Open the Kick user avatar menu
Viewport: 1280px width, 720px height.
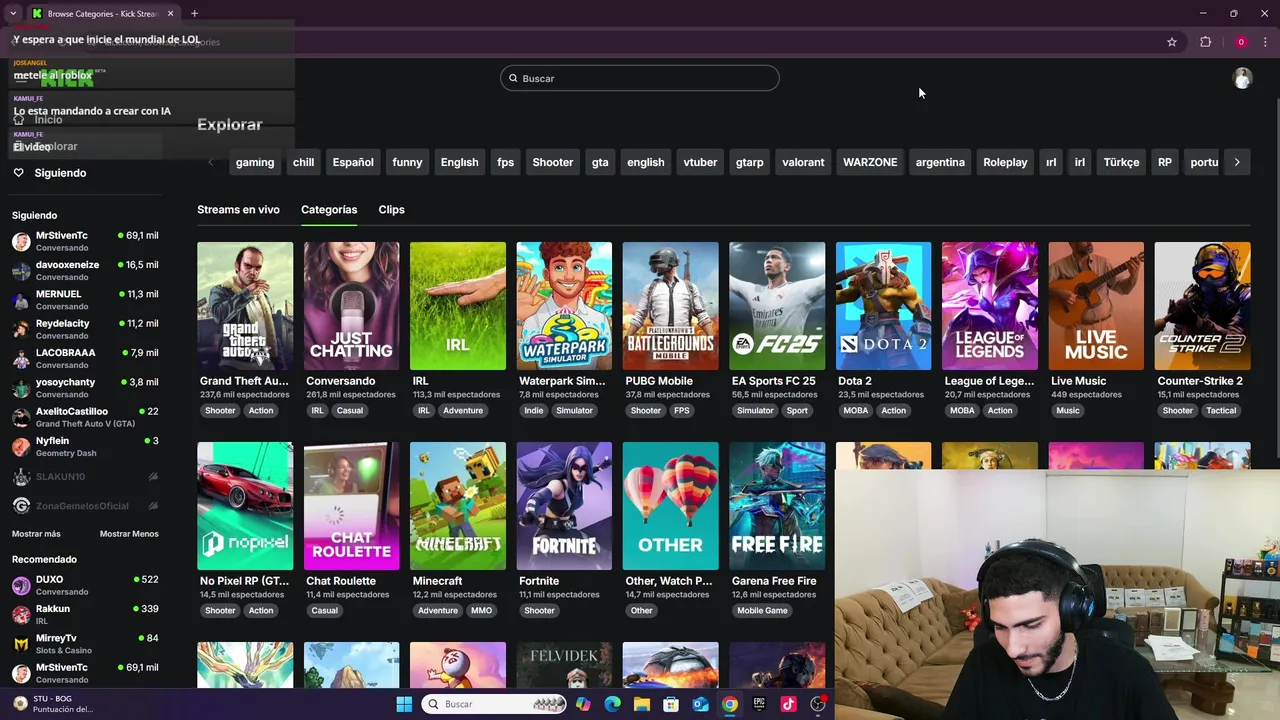point(1242,78)
